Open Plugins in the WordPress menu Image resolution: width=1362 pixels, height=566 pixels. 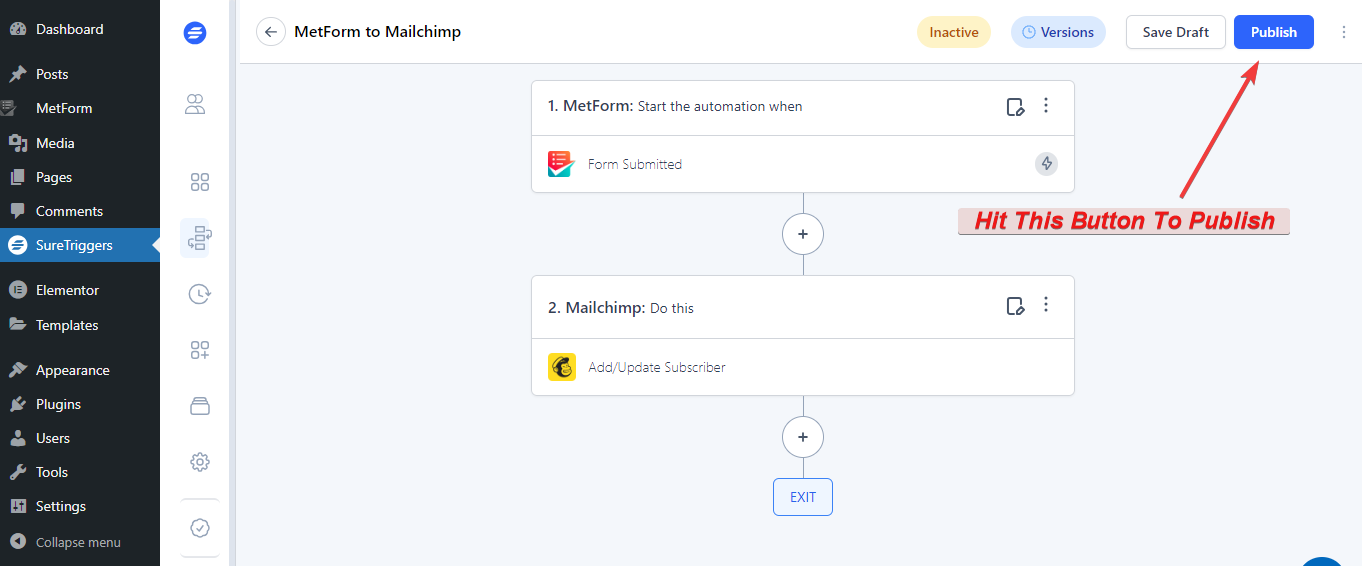(x=58, y=404)
